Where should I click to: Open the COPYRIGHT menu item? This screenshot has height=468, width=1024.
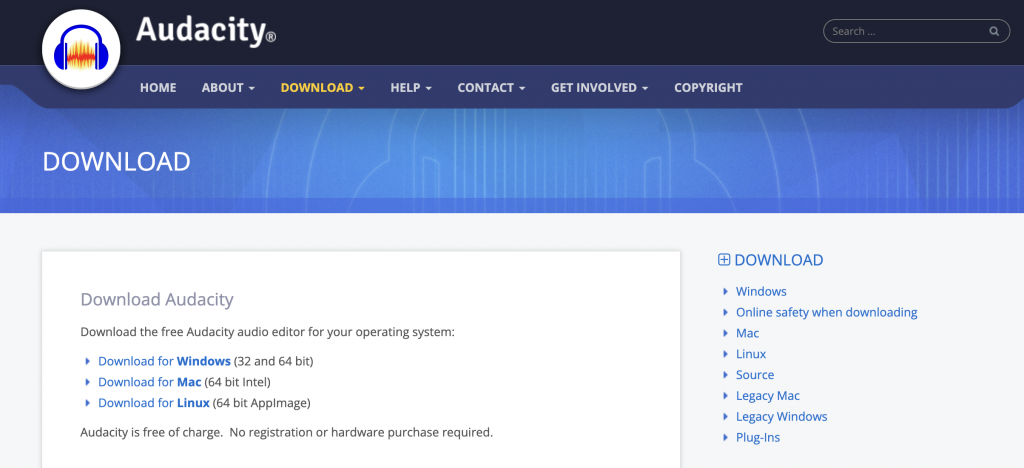(708, 87)
